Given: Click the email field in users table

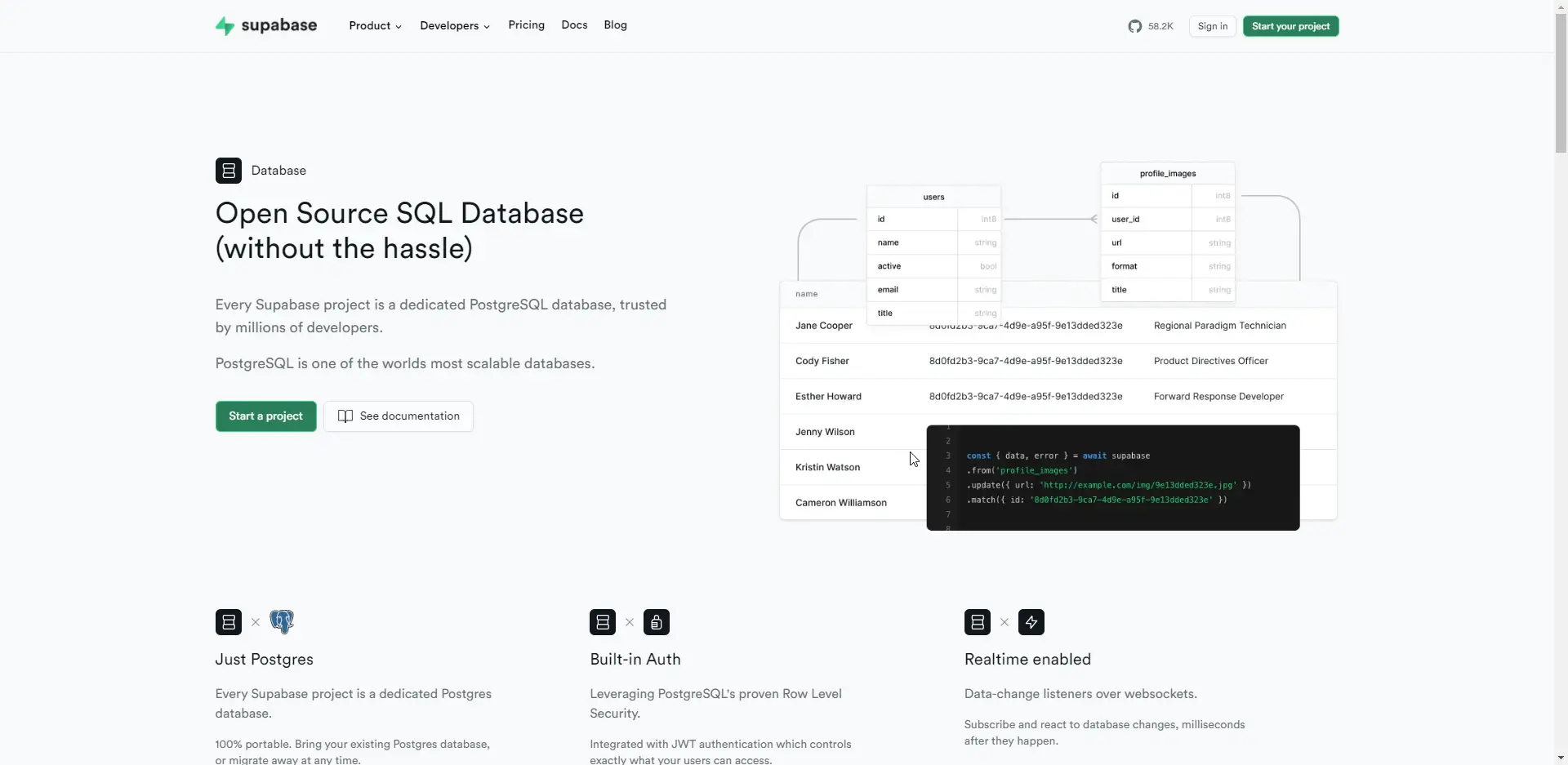Looking at the screenshot, I should pos(888,290).
